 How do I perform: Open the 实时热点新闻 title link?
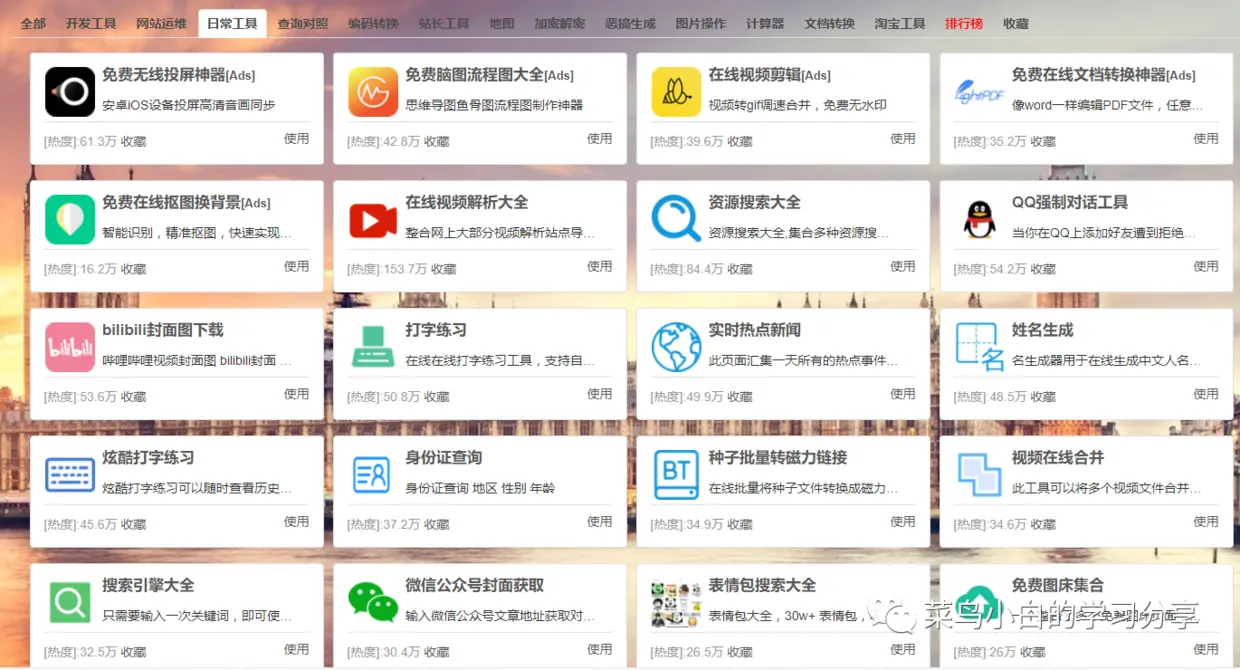click(755, 330)
